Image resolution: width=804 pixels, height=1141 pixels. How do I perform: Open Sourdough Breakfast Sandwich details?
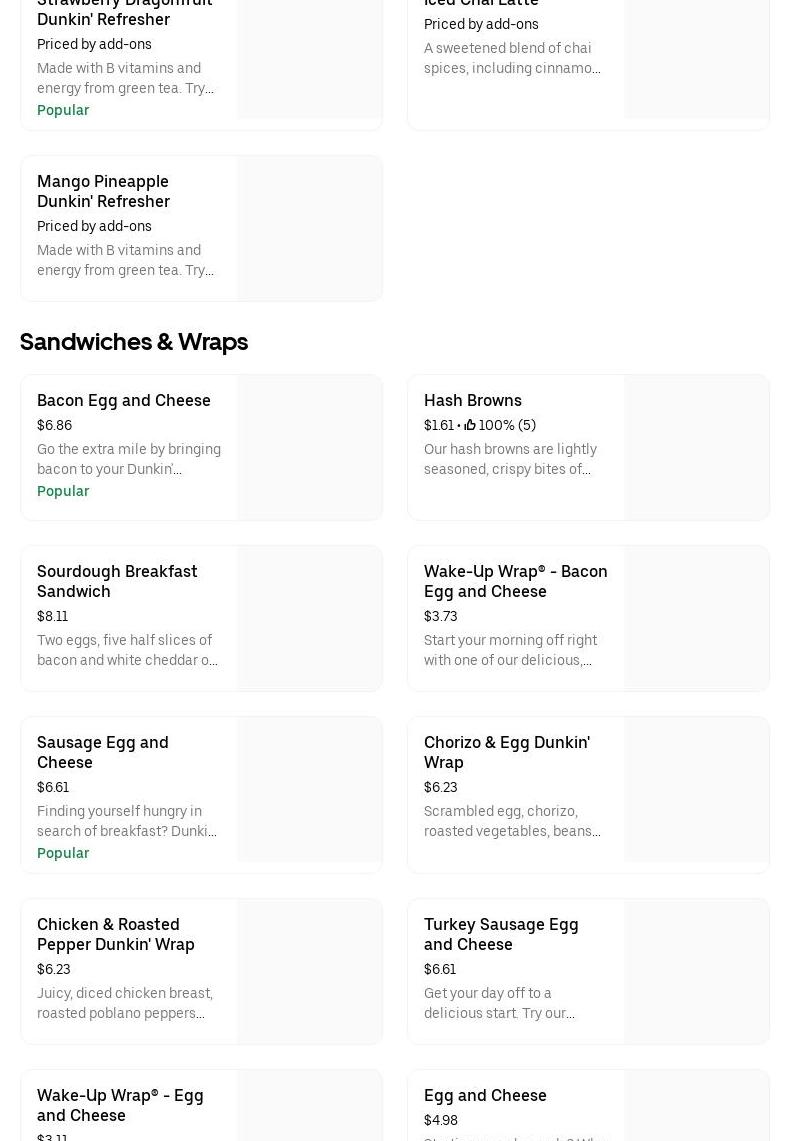tap(117, 581)
